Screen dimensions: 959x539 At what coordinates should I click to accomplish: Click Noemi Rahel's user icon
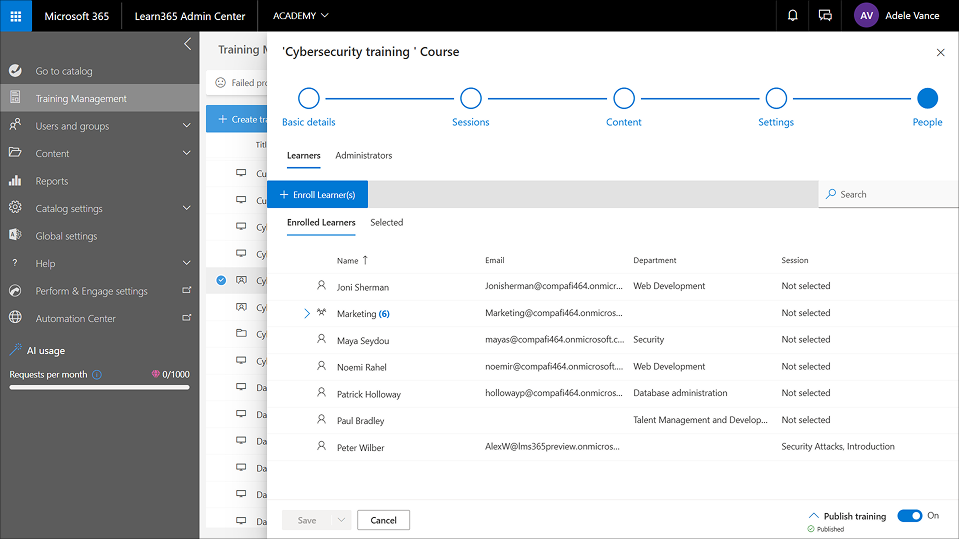click(x=321, y=366)
